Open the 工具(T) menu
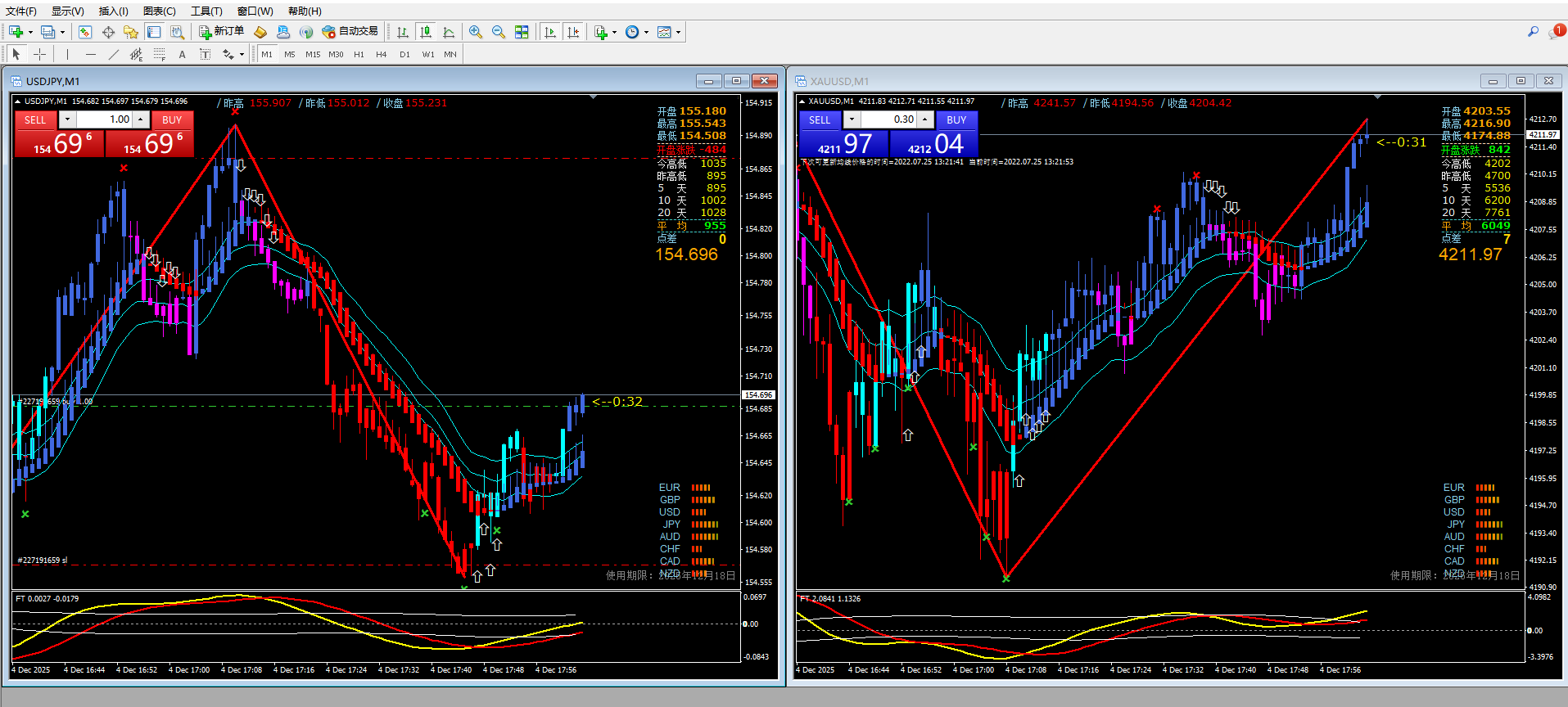Screen dimensions: 1568x707 pyautogui.click(x=206, y=11)
